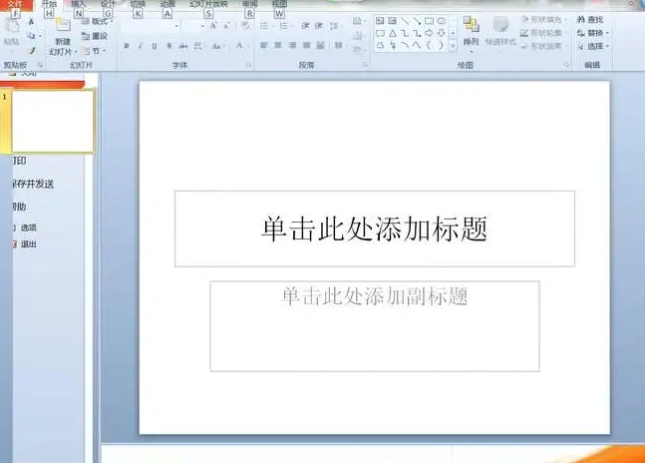Open the Section (节) dropdown
The image size is (645, 463).
point(95,51)
